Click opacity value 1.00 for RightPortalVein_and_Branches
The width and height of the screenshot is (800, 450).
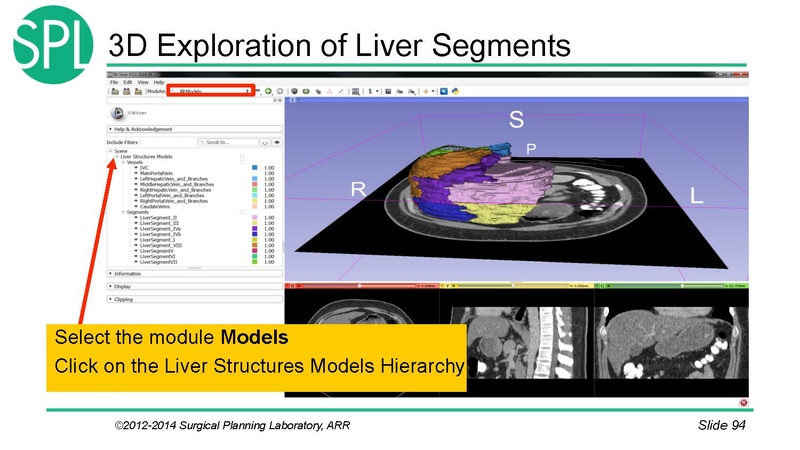[x=269, y=201]
